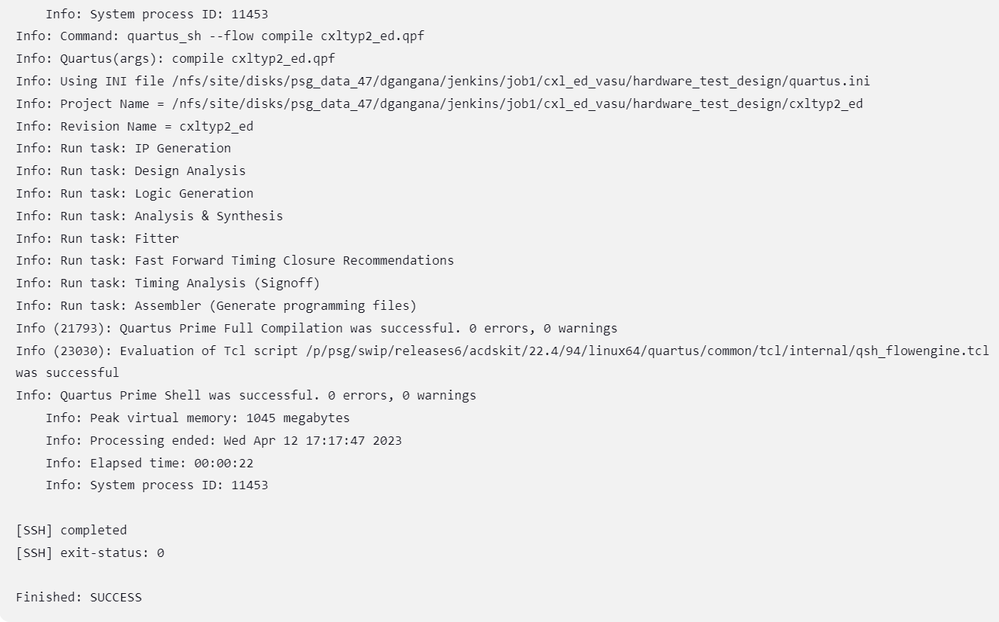Click the 'Run task: Analysis & Synthesis' line
The height and width of the screenshot is (622, 999).
coord(149,216)
